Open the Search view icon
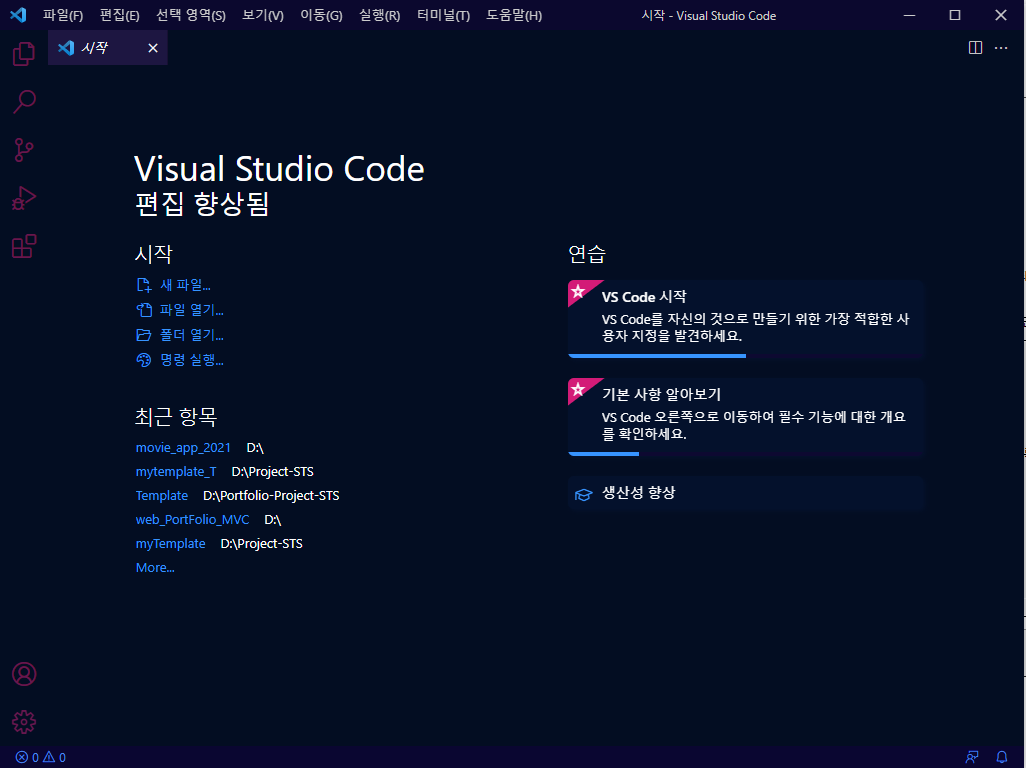Viewport: 1026px width, 768px height. click(24, 101)
